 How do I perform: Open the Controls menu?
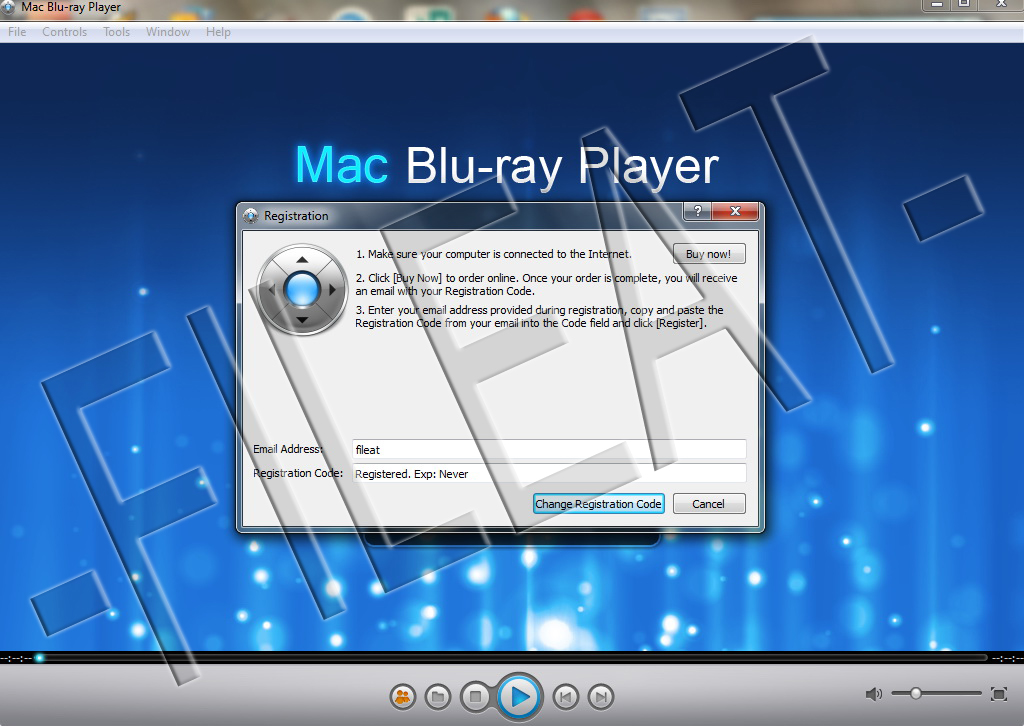pyautogui.click(x=64, y=31)
